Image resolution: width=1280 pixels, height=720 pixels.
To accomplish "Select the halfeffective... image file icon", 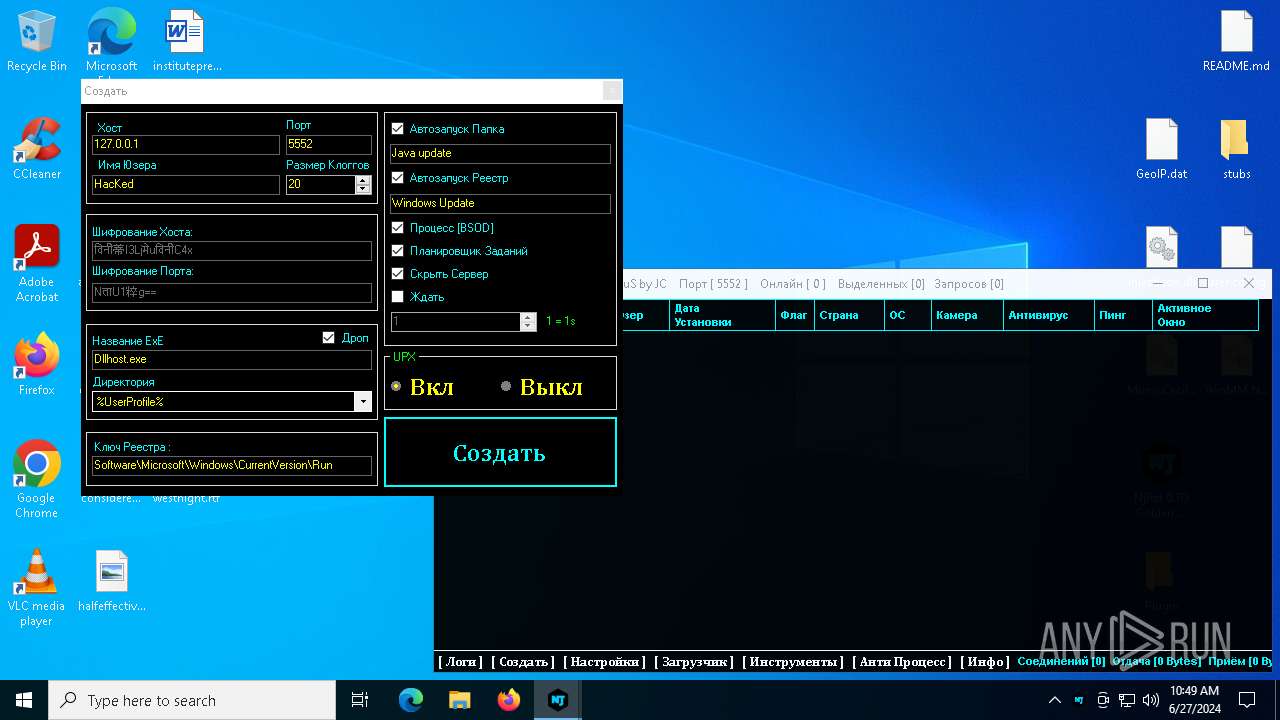I will pos(111,580).
